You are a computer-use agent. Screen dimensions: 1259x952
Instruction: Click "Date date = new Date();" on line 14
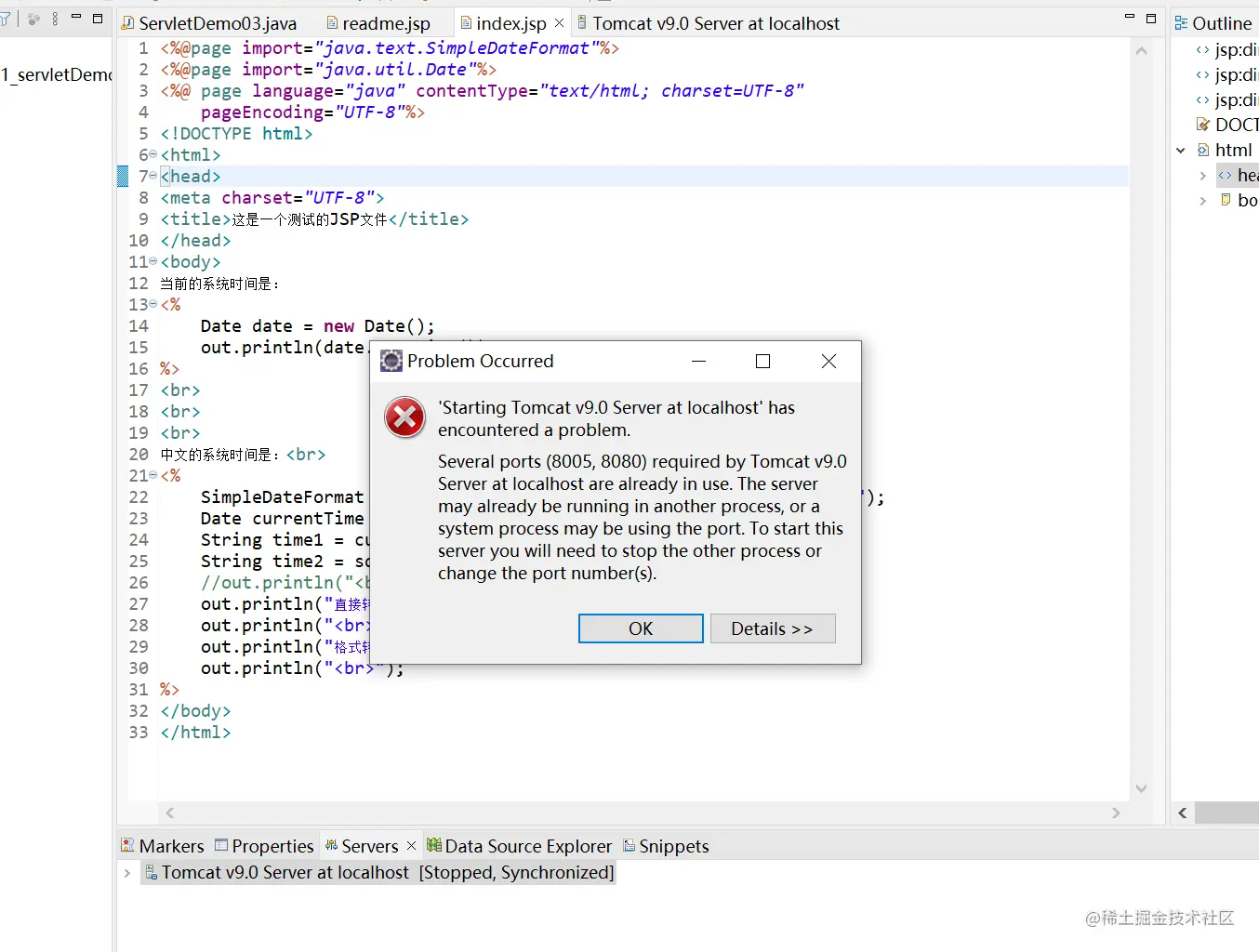point(318,326)
